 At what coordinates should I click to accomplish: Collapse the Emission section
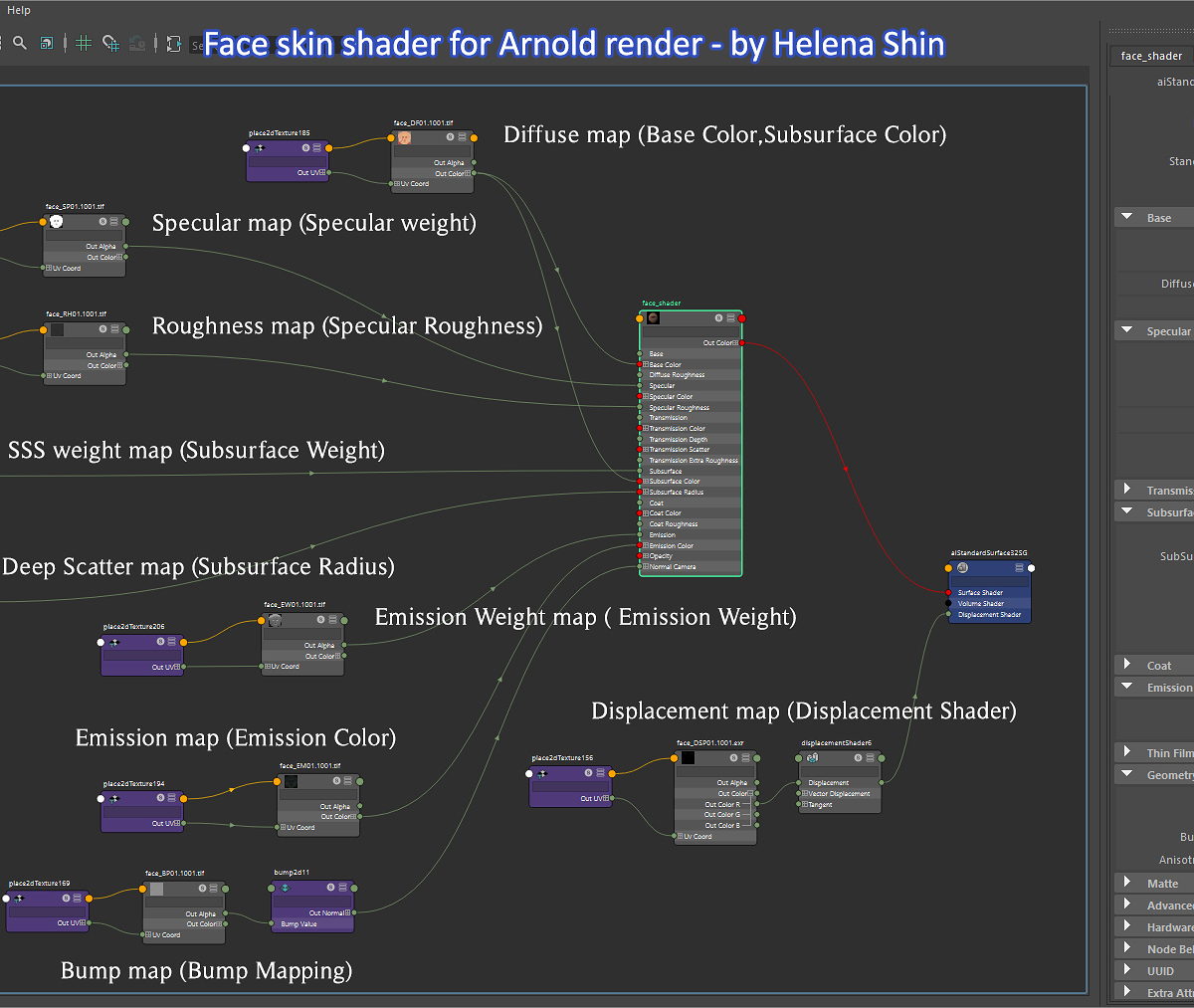1127,687
